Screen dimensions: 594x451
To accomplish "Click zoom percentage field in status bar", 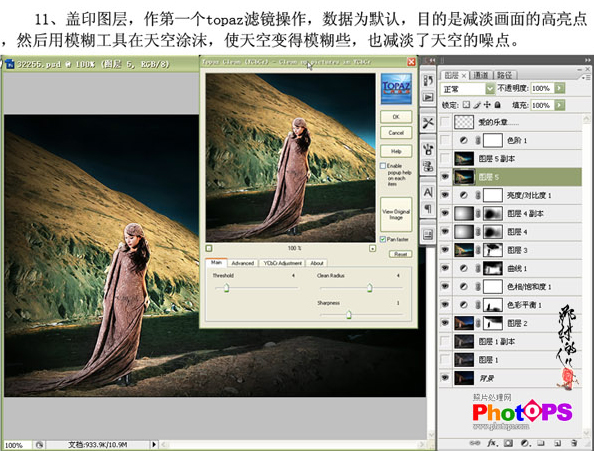I will [17, 445].
